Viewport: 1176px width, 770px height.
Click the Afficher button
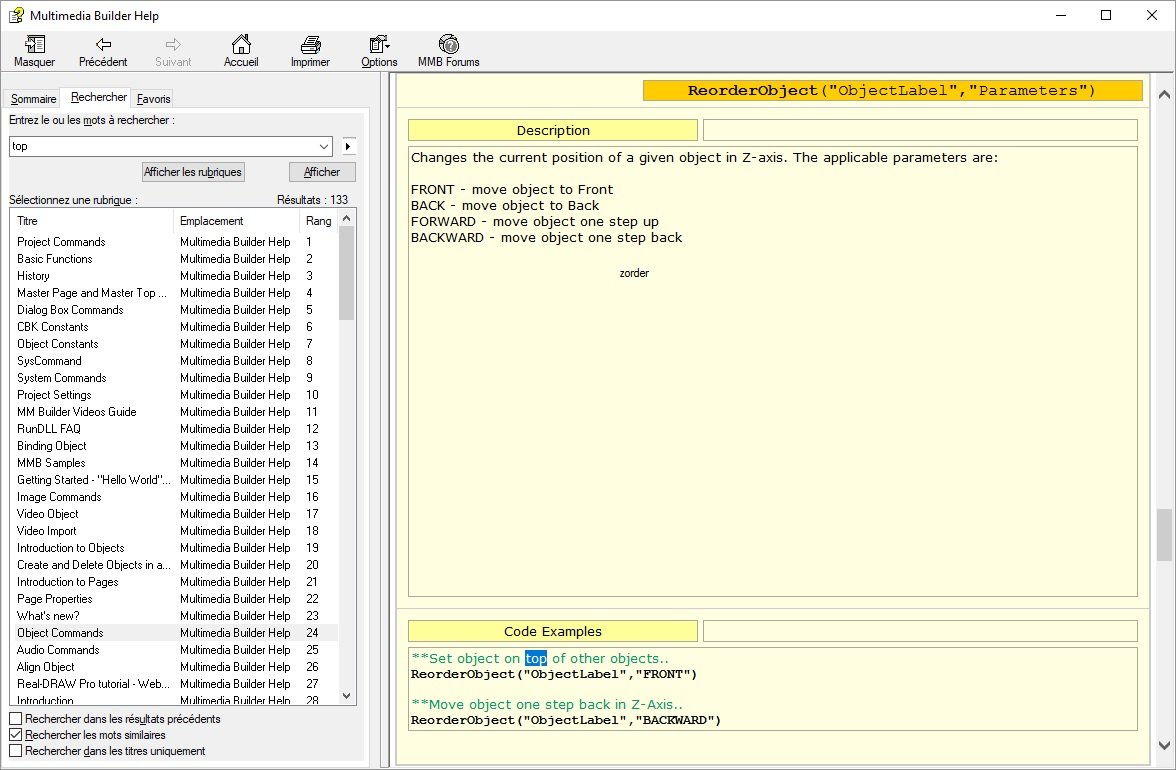[x=322, y=172]
